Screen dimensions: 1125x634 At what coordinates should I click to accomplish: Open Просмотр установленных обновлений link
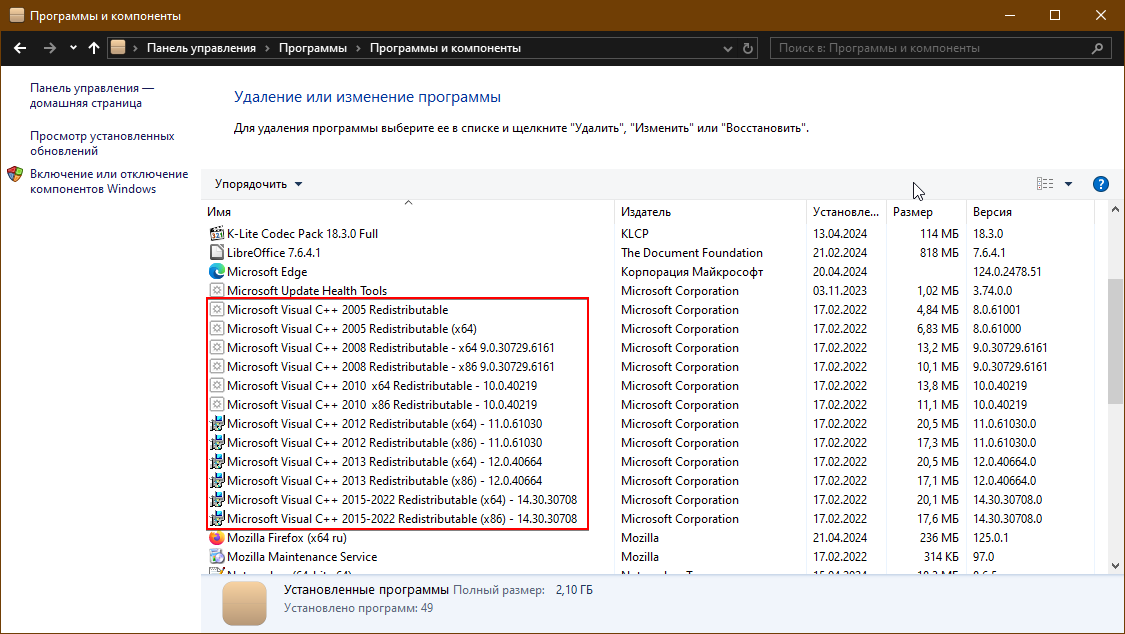click(102, 143)
